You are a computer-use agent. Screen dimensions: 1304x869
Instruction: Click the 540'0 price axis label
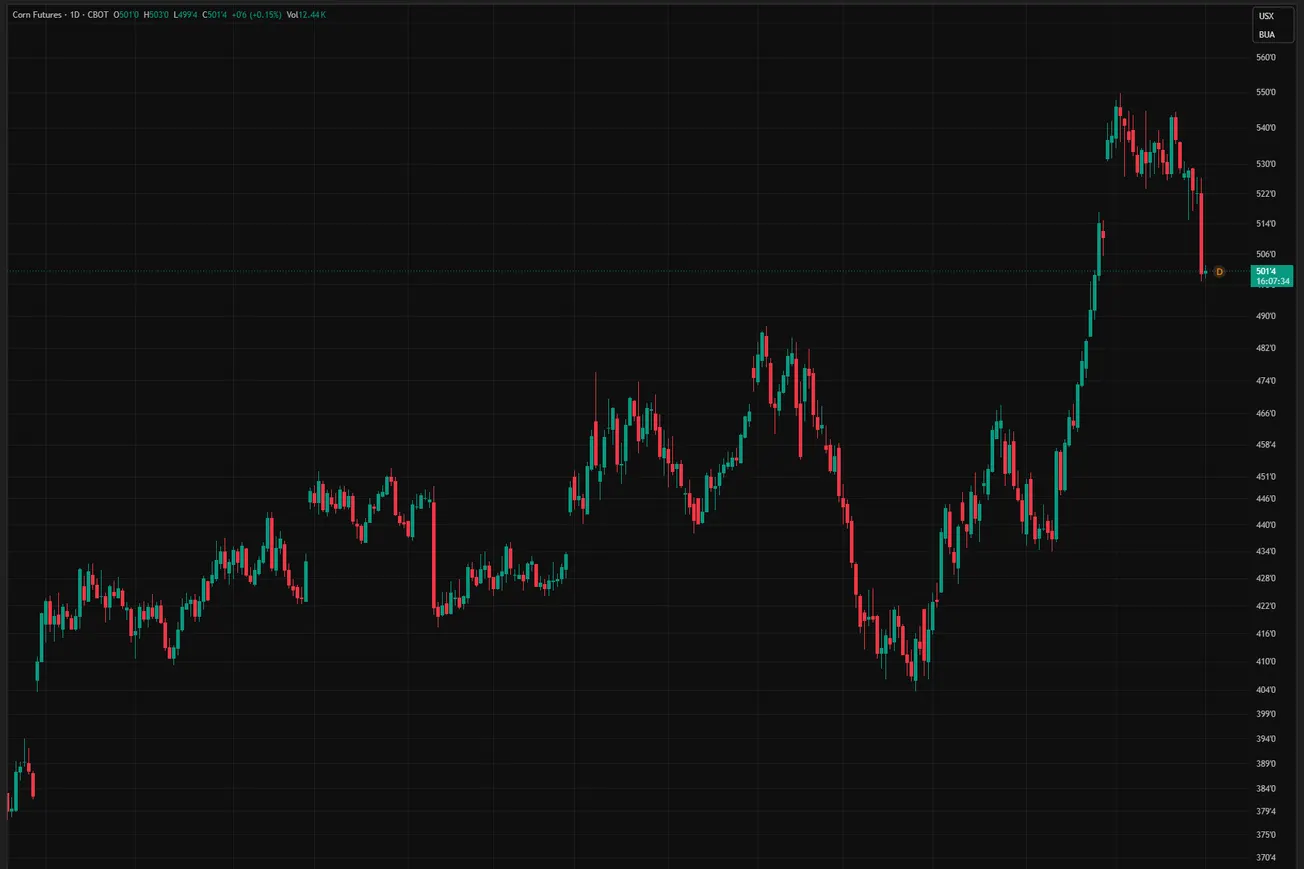point(1266,128)
